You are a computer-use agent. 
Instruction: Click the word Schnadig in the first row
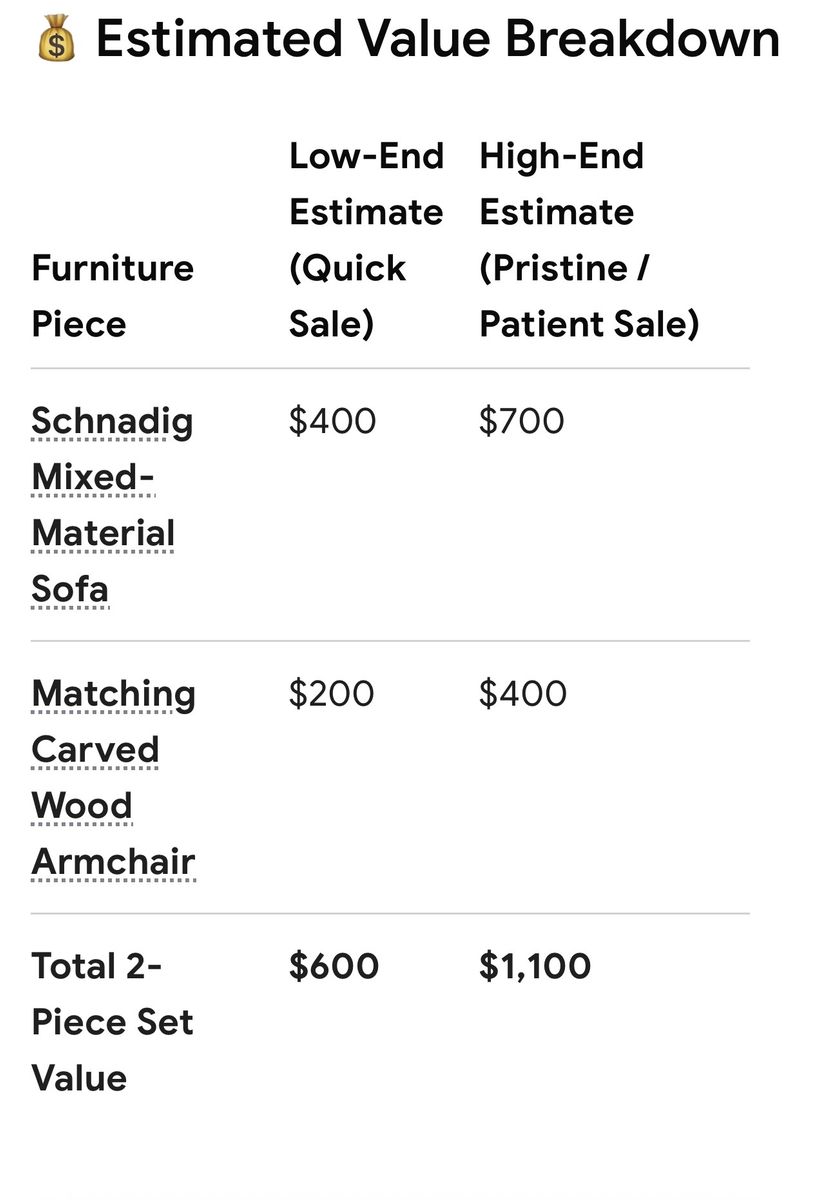(112, 422)
